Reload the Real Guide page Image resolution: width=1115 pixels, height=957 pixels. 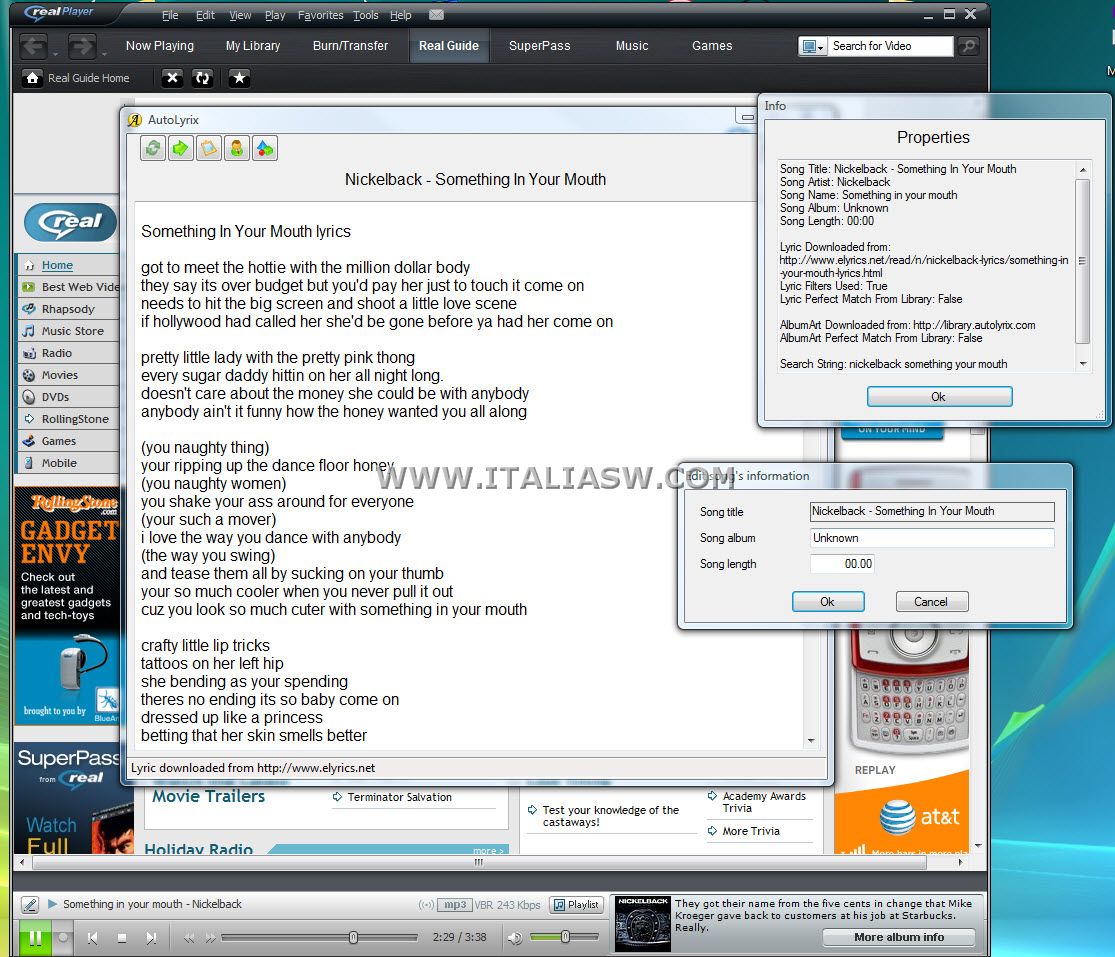(203, 77)
